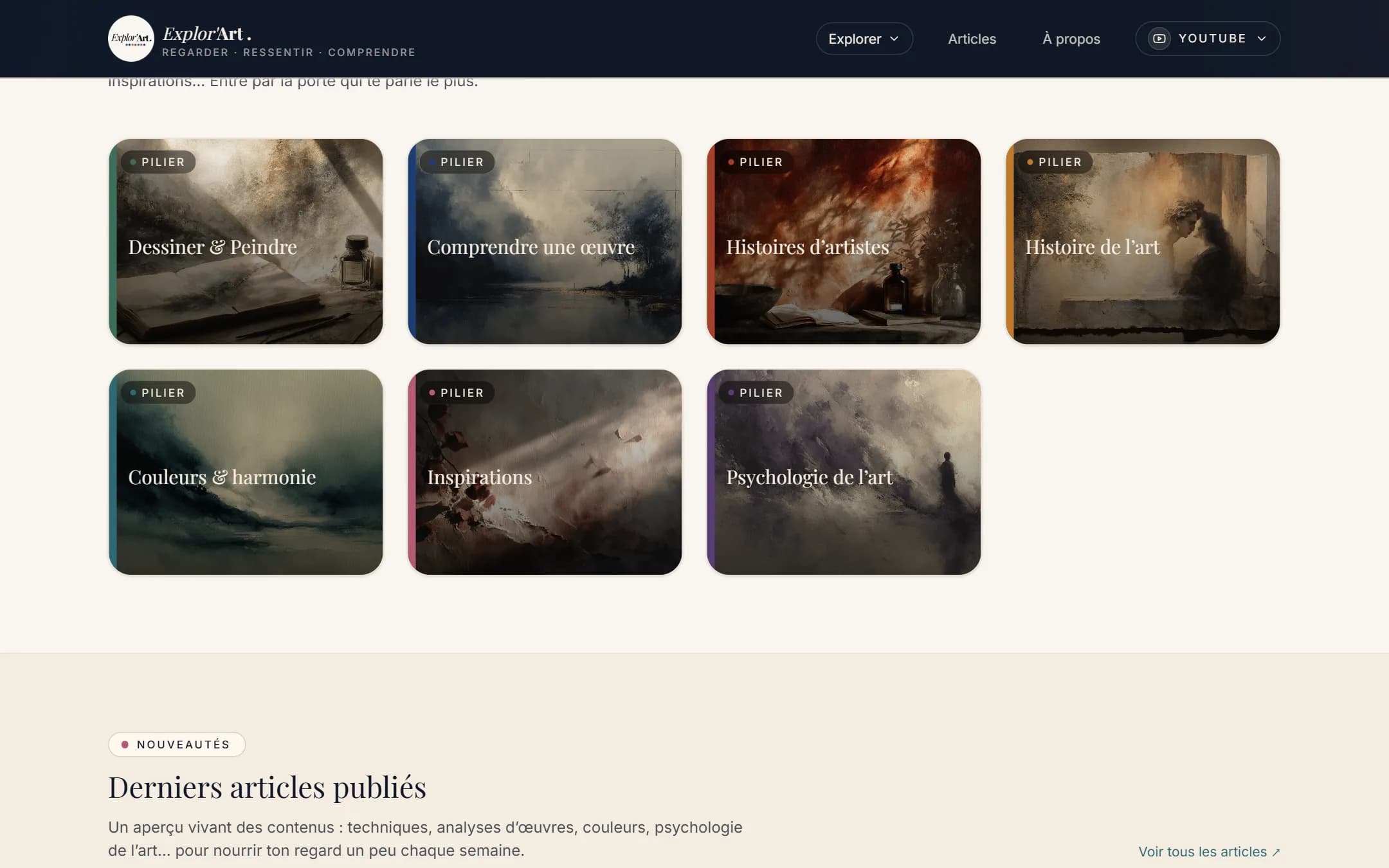Image resolution: width=1389 pixels, height=868 pixels.
Task: Open the Dessiner & Peindre card
Action: coord(246,241)
